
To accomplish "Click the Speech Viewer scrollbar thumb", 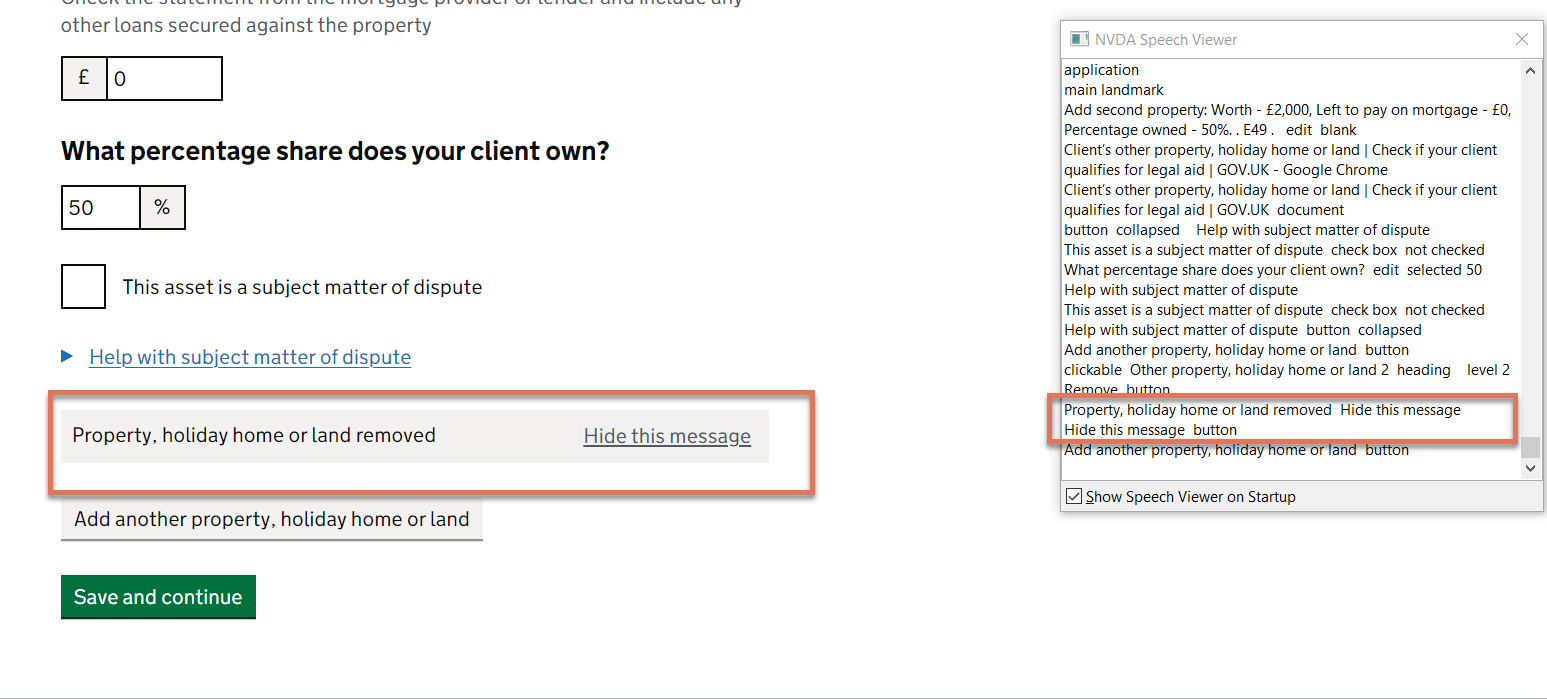I will (x=1530, y=447).
